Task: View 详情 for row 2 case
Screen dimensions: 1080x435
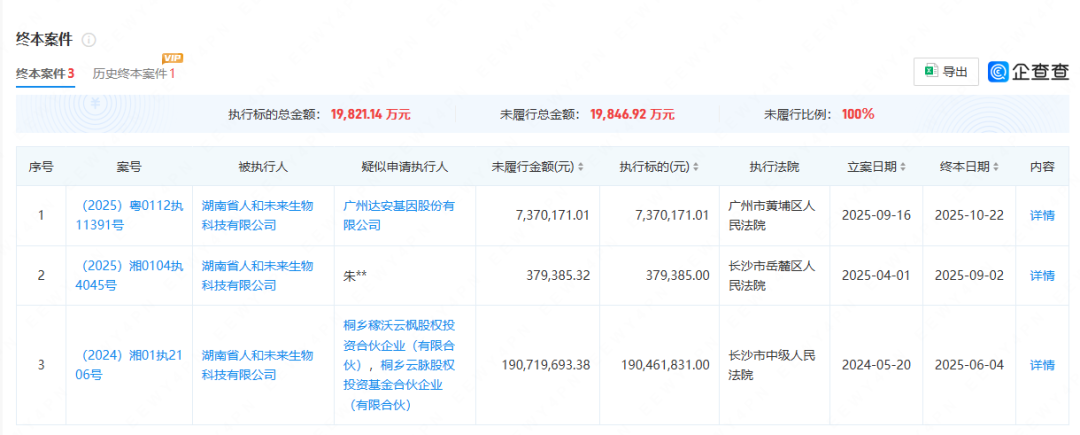Action: click(1042, 275)
